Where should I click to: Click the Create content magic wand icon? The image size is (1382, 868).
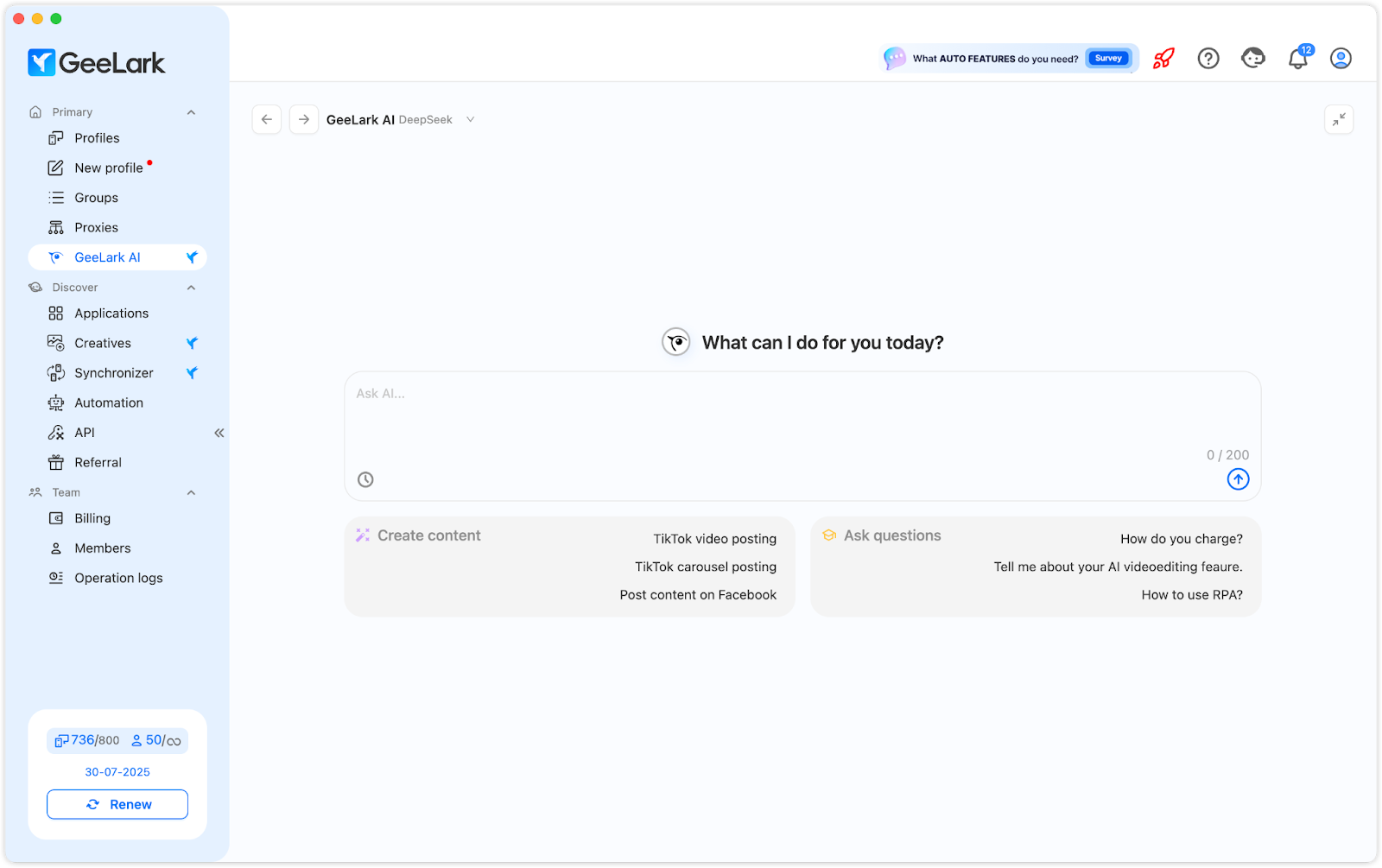click(363, 535)
